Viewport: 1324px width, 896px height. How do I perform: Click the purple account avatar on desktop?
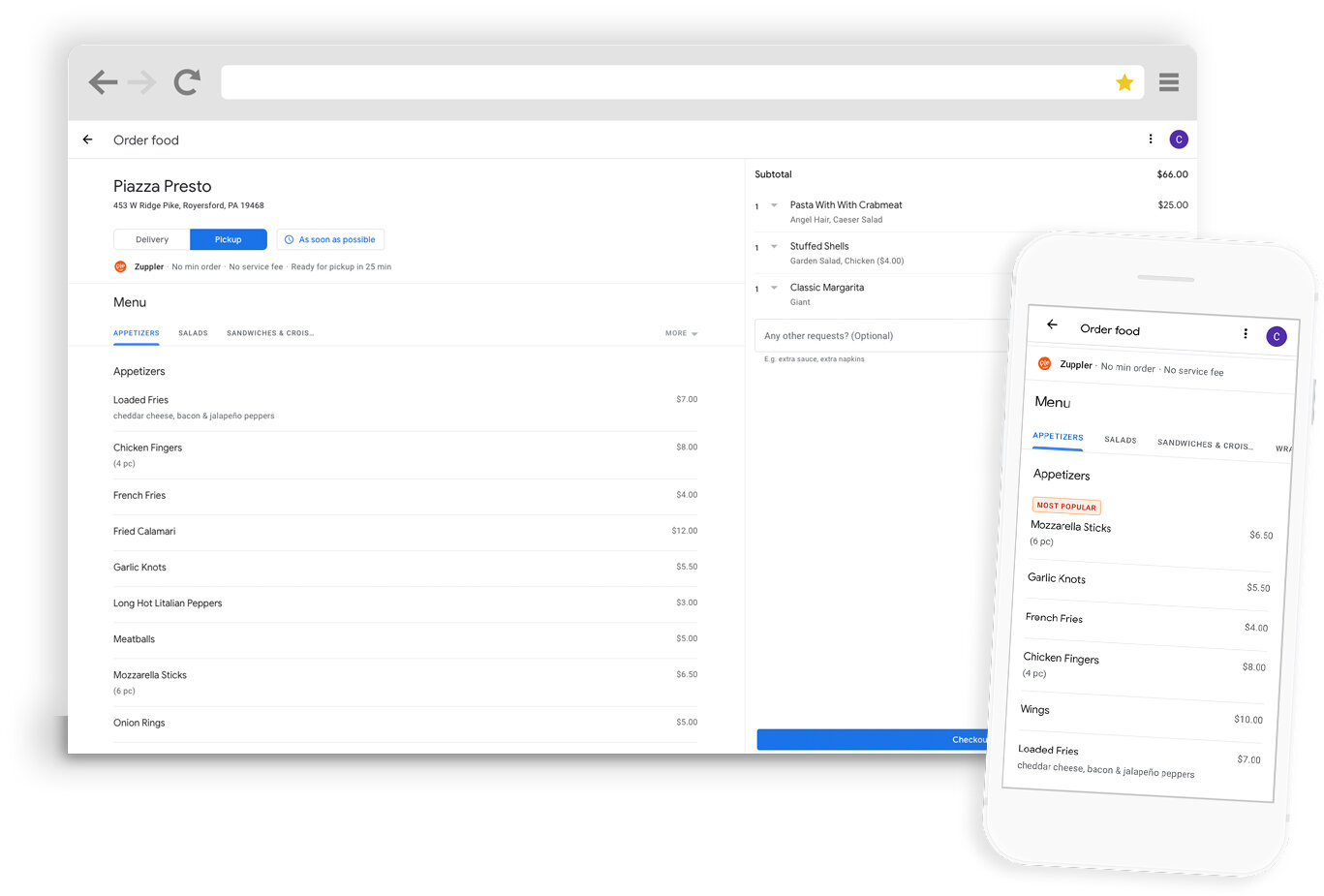tap(1178, 139)
